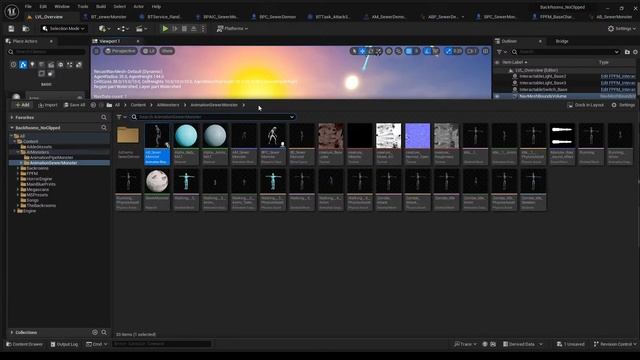Viewport: 640px width, 360px height.
Task: Select the Lights category in Place Actors
Action: [x=32, y=64]
